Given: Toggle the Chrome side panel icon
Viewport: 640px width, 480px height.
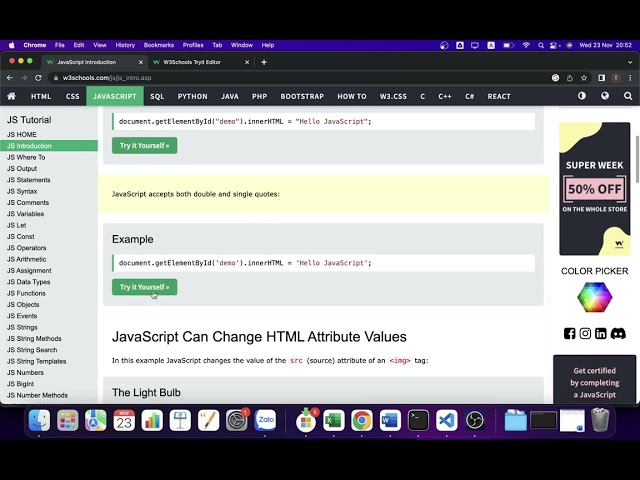Looking at the screenshot, I should [x=602, y=78].
